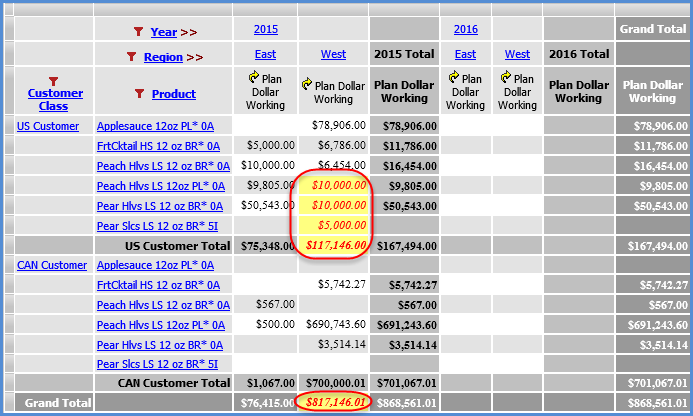
Task: Expand the >> arrows next to Region
Action: (x=195, y=57)
